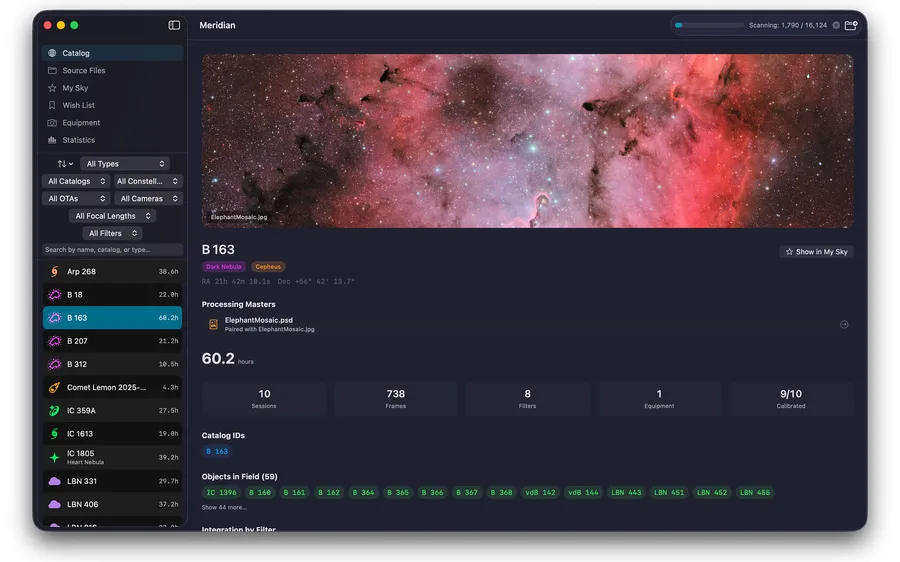Screen dimensions: 900x562
Task: Click the LBN 455 object chip
Action: pyautogui.click(x=755, y=493)
